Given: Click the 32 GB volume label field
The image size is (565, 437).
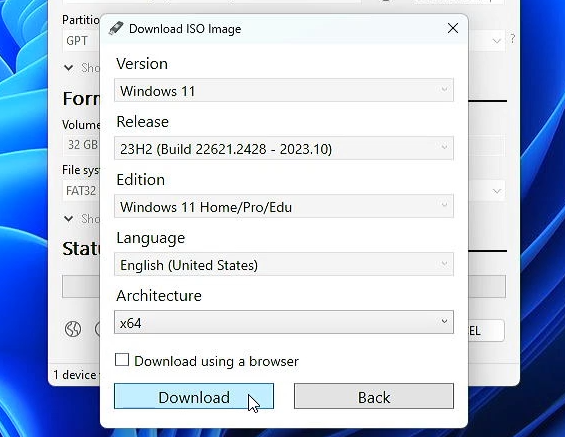Looking at the screenshot, I should (81, 145).
